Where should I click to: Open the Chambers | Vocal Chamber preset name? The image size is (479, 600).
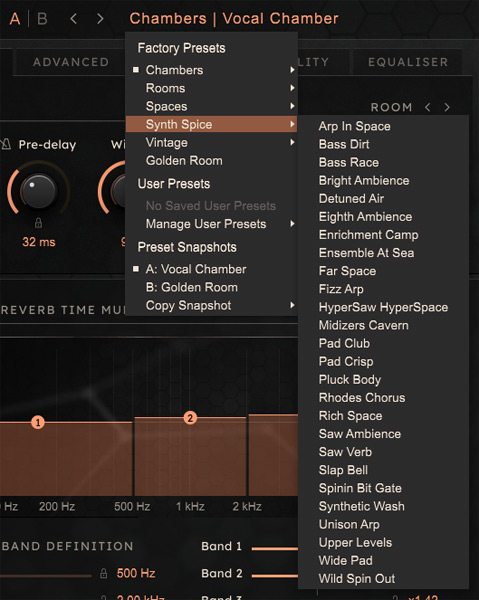(x=234, y=18)
